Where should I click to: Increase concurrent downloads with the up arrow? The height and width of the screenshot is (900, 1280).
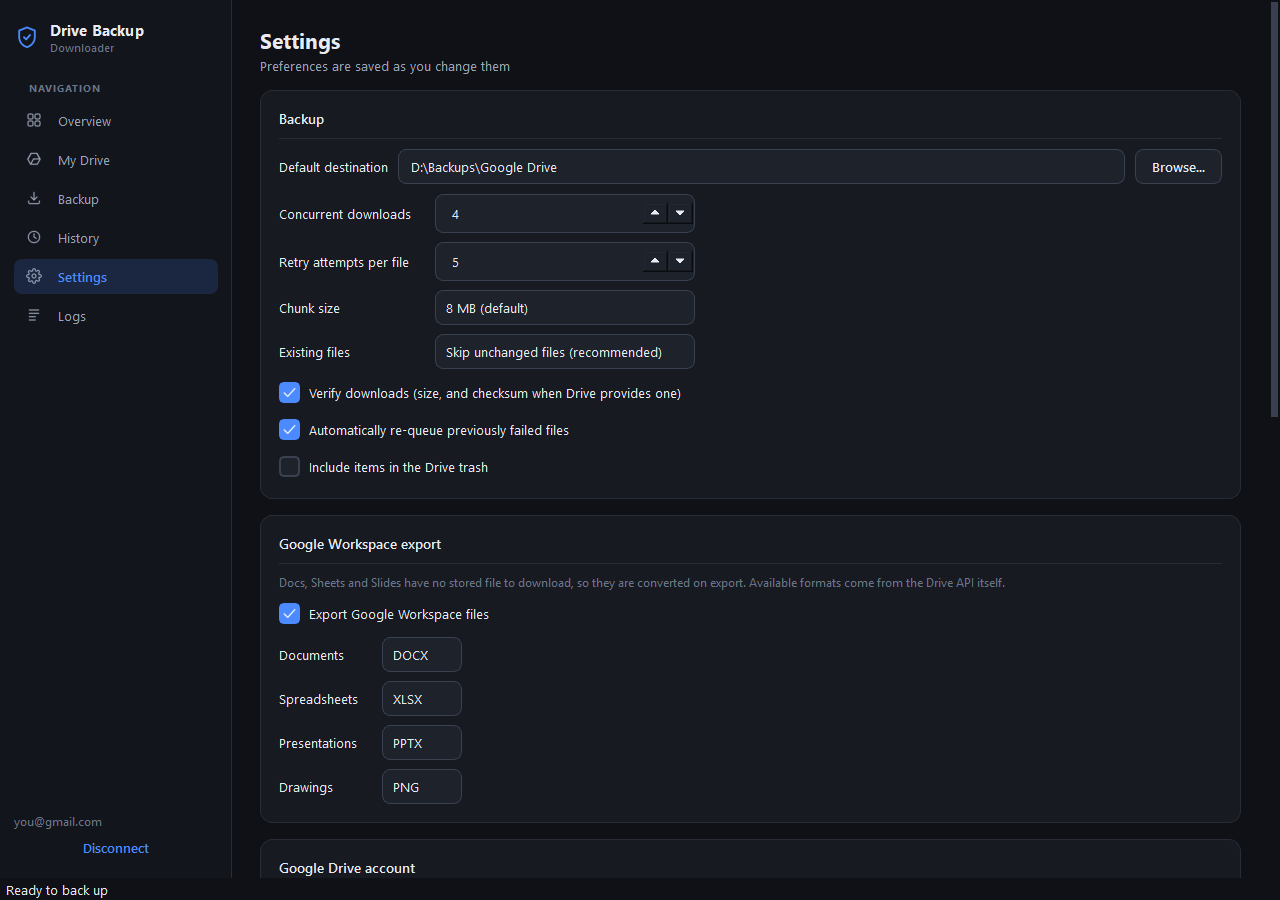coord(655,213)
